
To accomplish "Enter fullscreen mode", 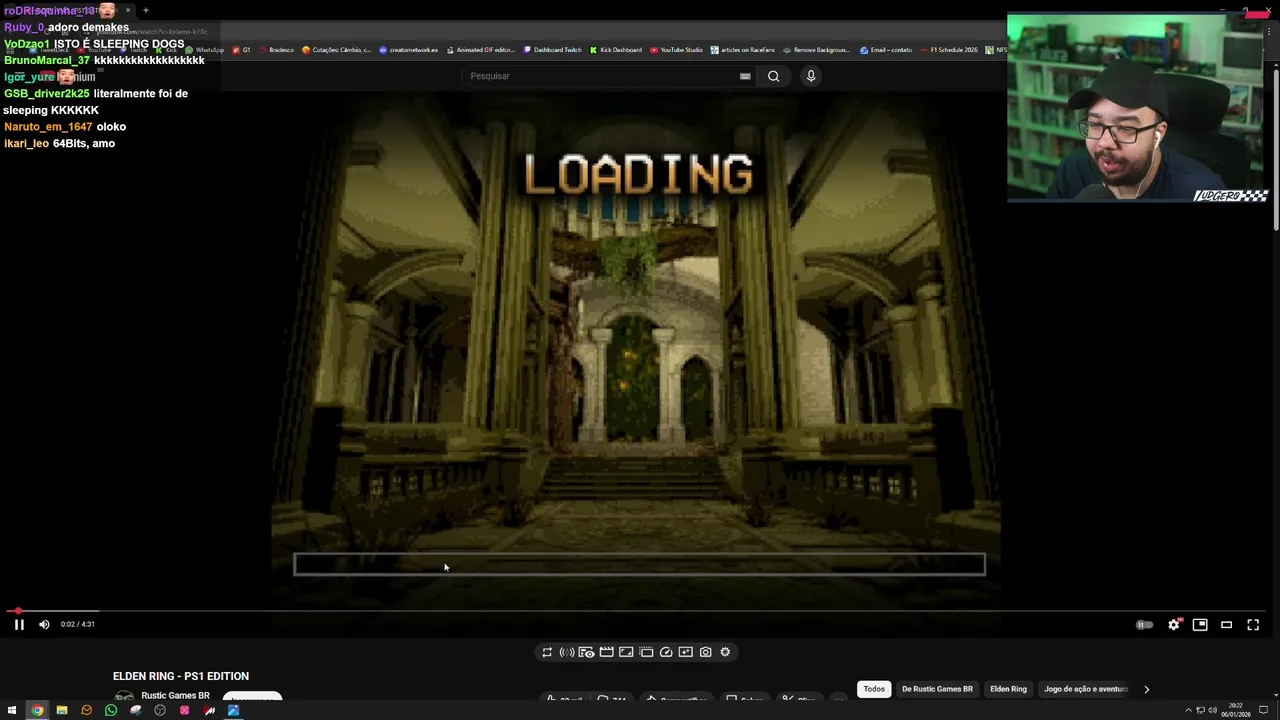I will [x=1253, y=624].
